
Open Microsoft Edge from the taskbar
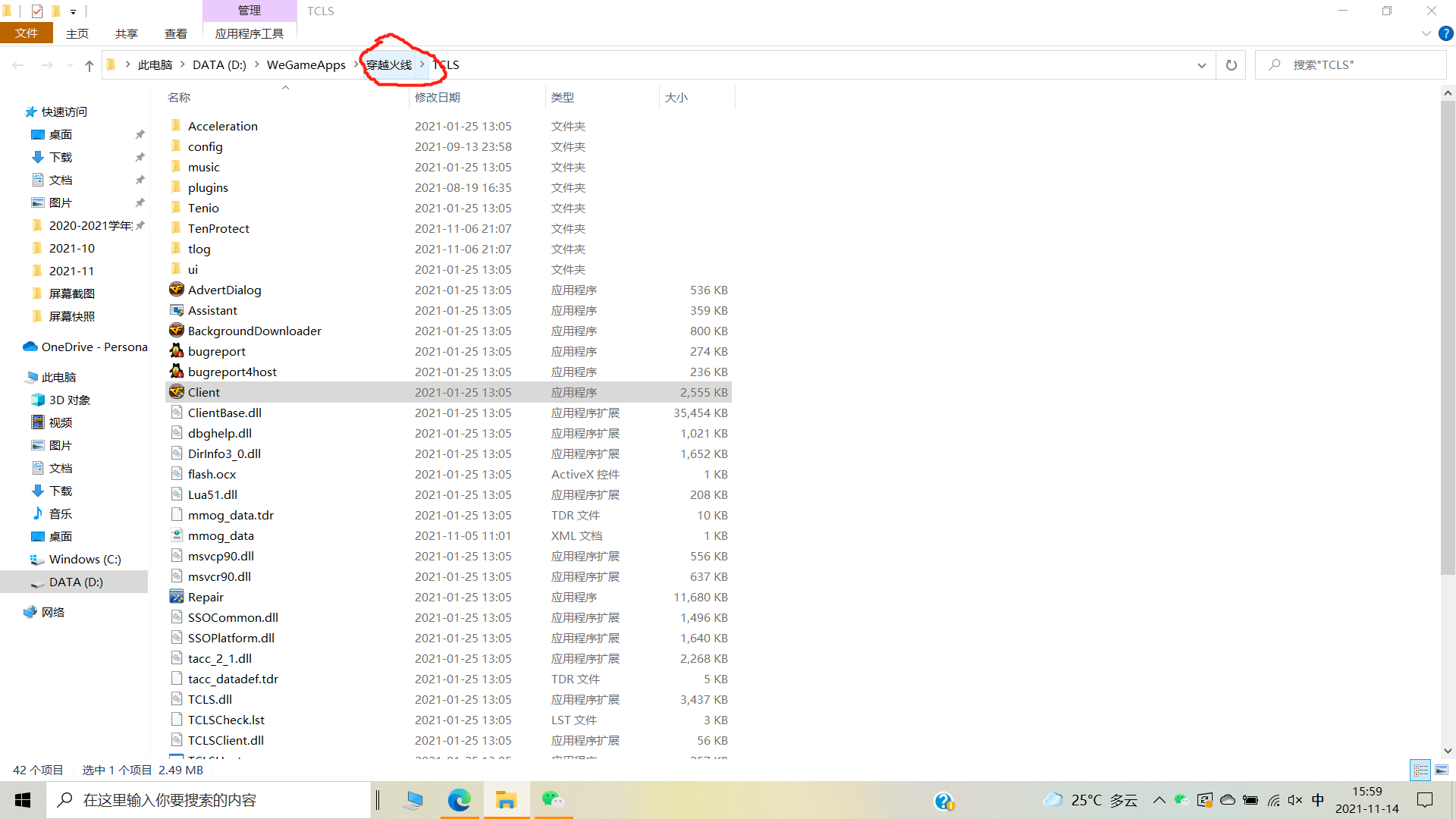(459, 800)
